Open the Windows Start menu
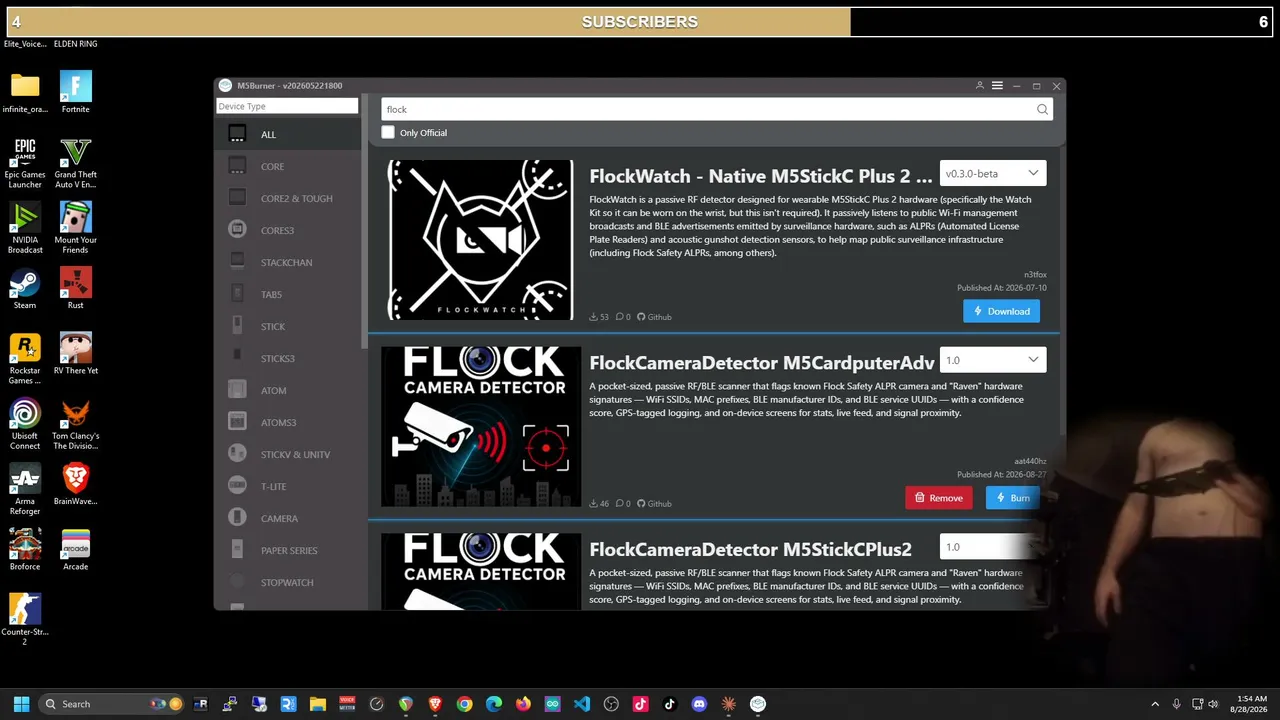Image resolution: width=1280 pixels, height=720 pixels. pyautogui.click(x=21, y=704)
